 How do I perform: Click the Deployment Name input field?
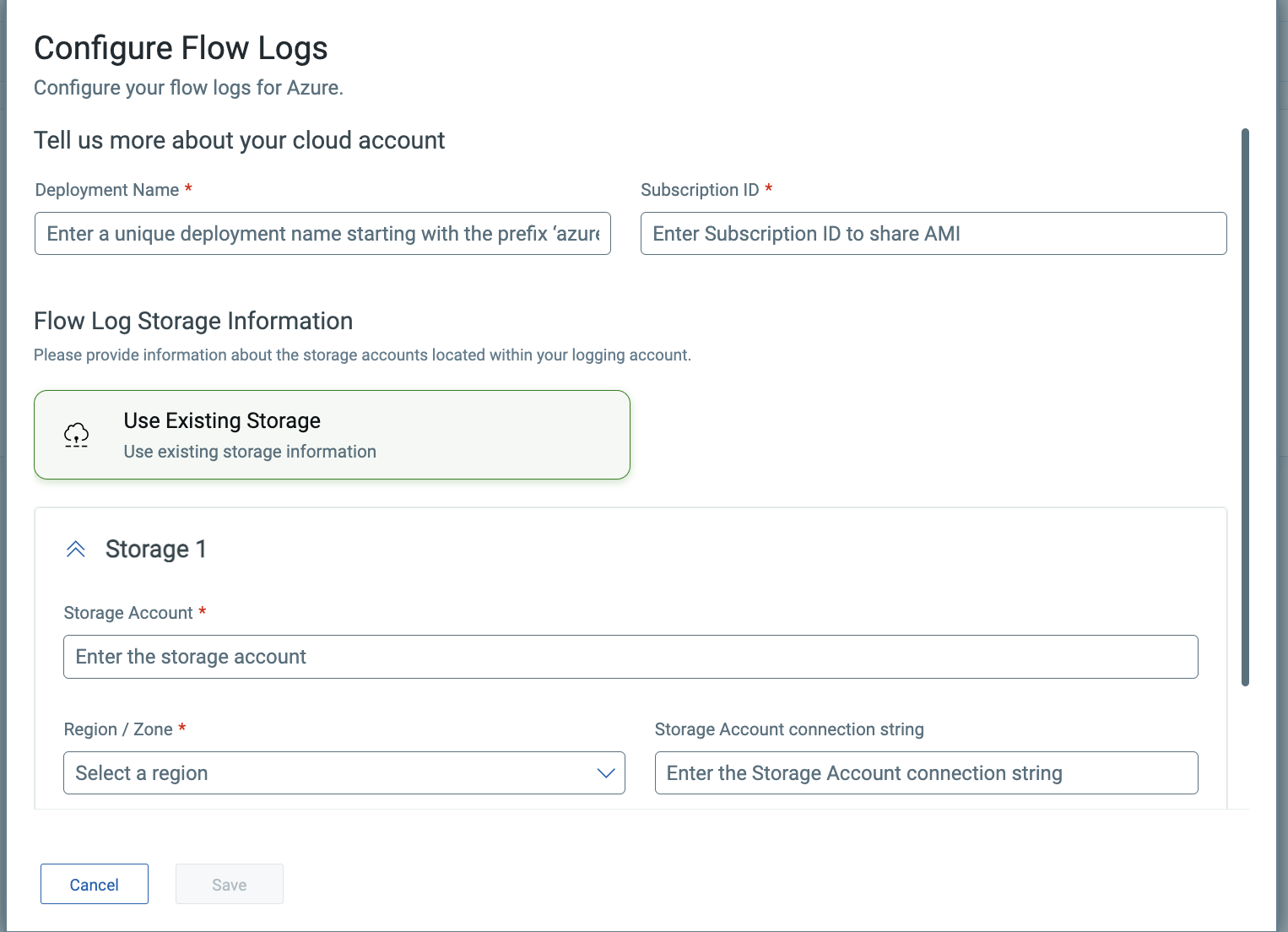click(x=322, y=233)
